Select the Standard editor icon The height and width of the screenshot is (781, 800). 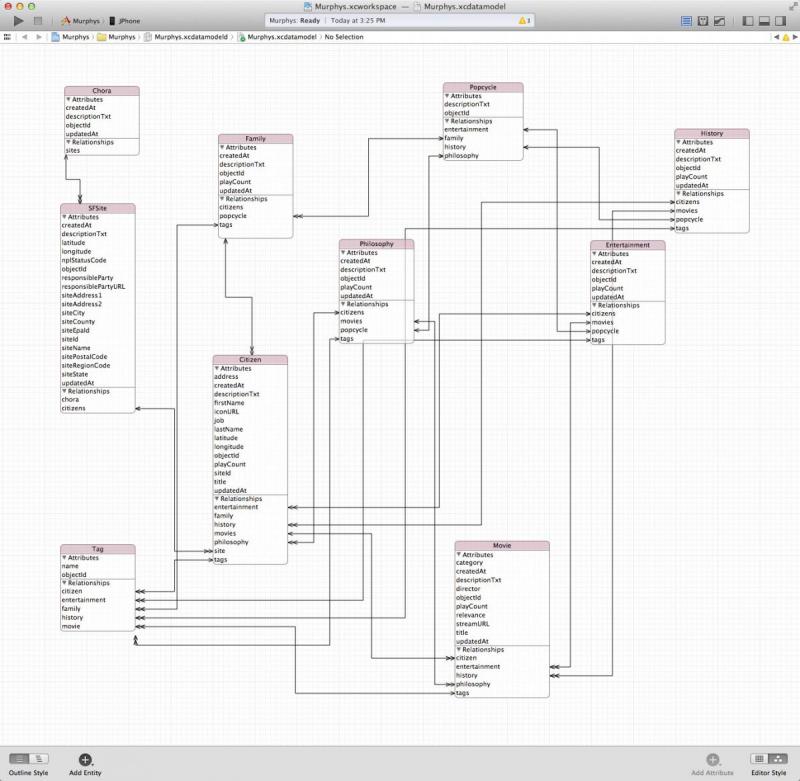pos(686,19)
